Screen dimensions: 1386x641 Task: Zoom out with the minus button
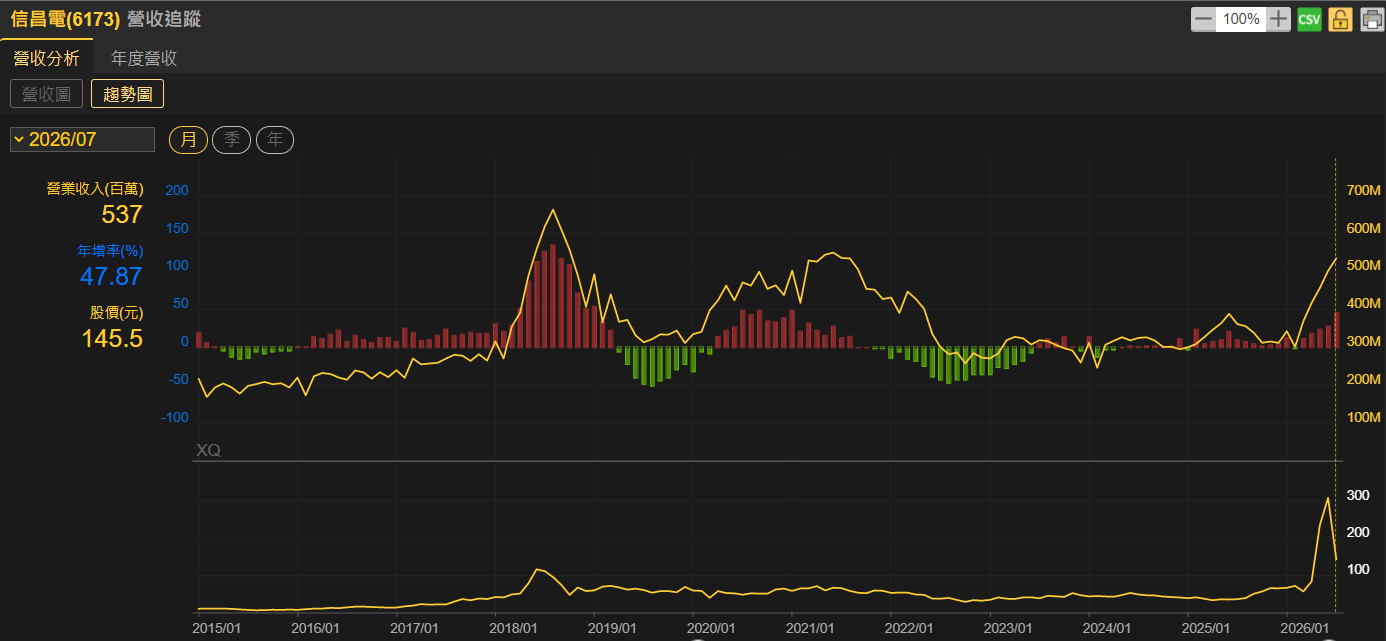[x=1204, y=19]
